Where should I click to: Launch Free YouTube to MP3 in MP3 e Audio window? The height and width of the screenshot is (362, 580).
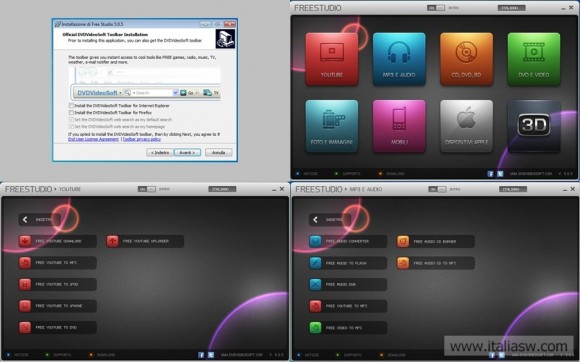[x=348, y=306]
